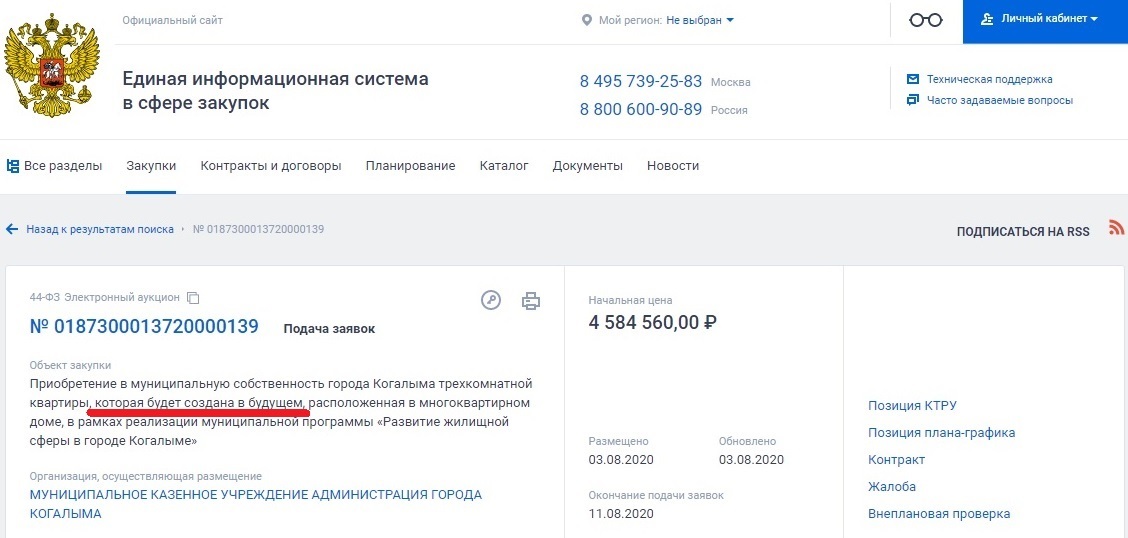Image resolution: width=1128 pixels, height=538 pixels.
Task: Print the purchase via the printer icon
Action: pos(531,301)
